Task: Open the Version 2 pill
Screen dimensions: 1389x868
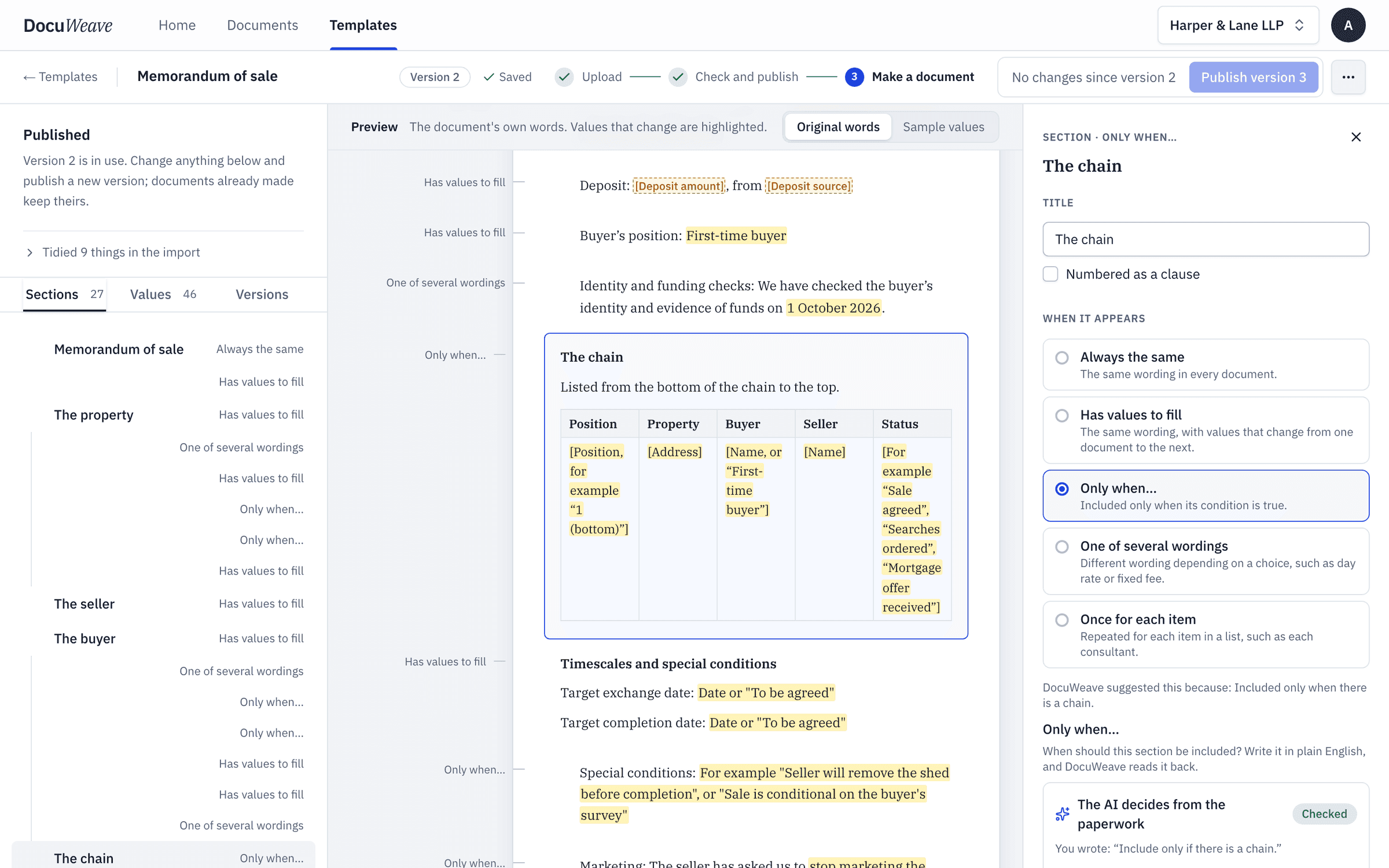Action: pyautogui.click(x=435, y=77)
